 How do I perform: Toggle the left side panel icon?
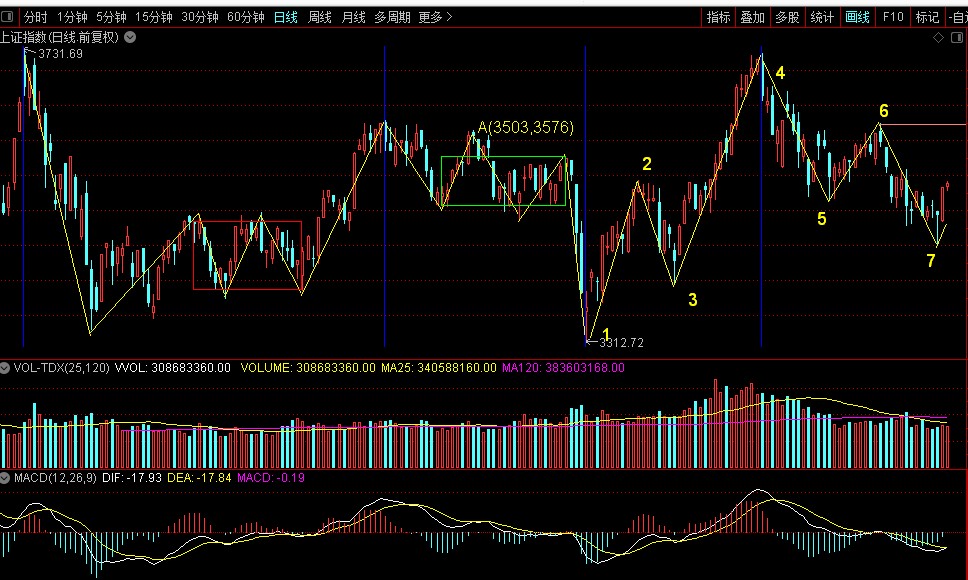point(8,17)
